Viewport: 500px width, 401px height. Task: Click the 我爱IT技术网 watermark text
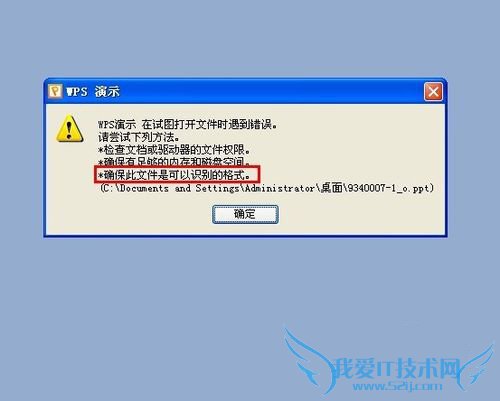397,368
